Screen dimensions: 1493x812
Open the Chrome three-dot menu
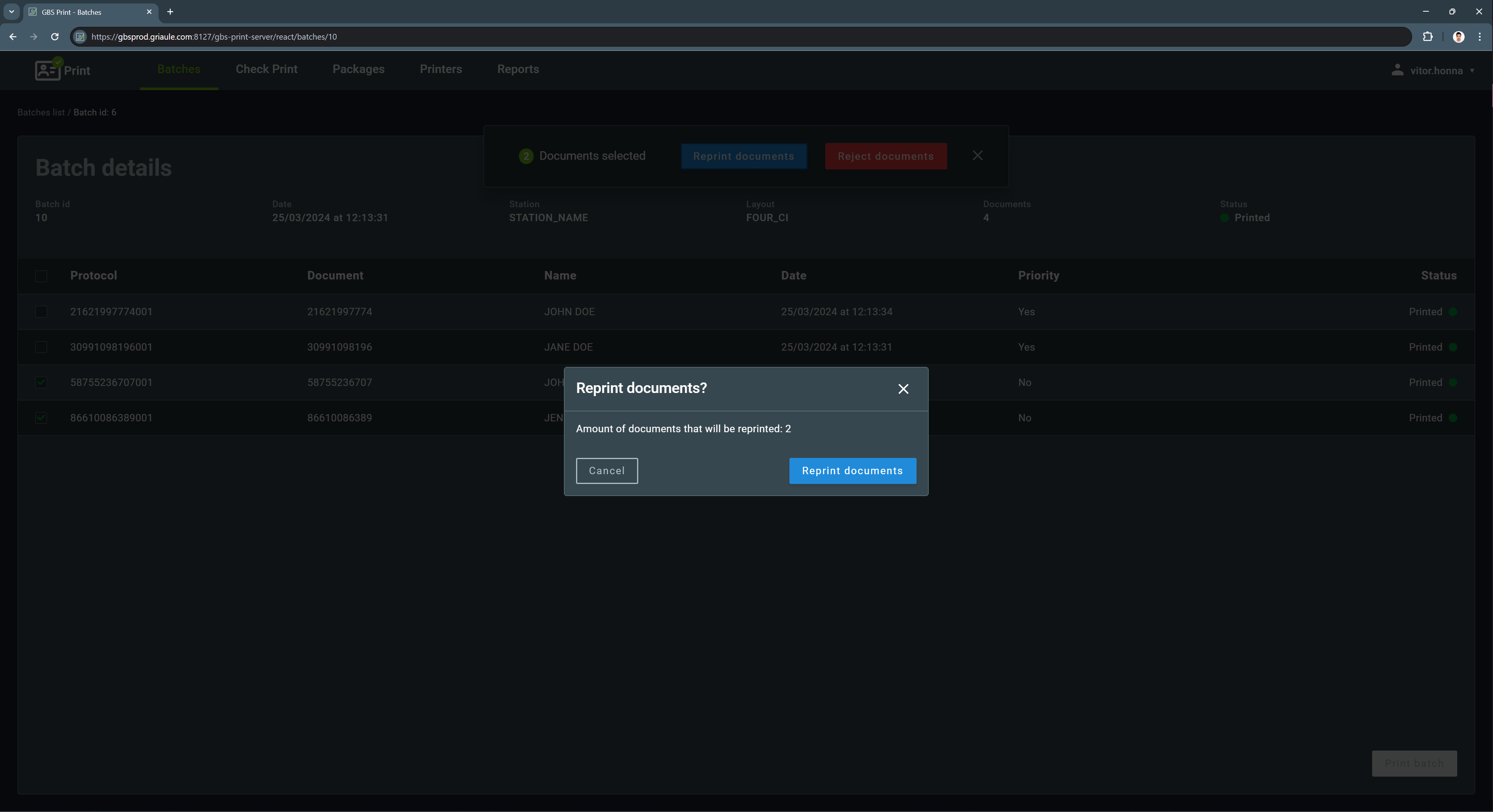coord(1480,37)
